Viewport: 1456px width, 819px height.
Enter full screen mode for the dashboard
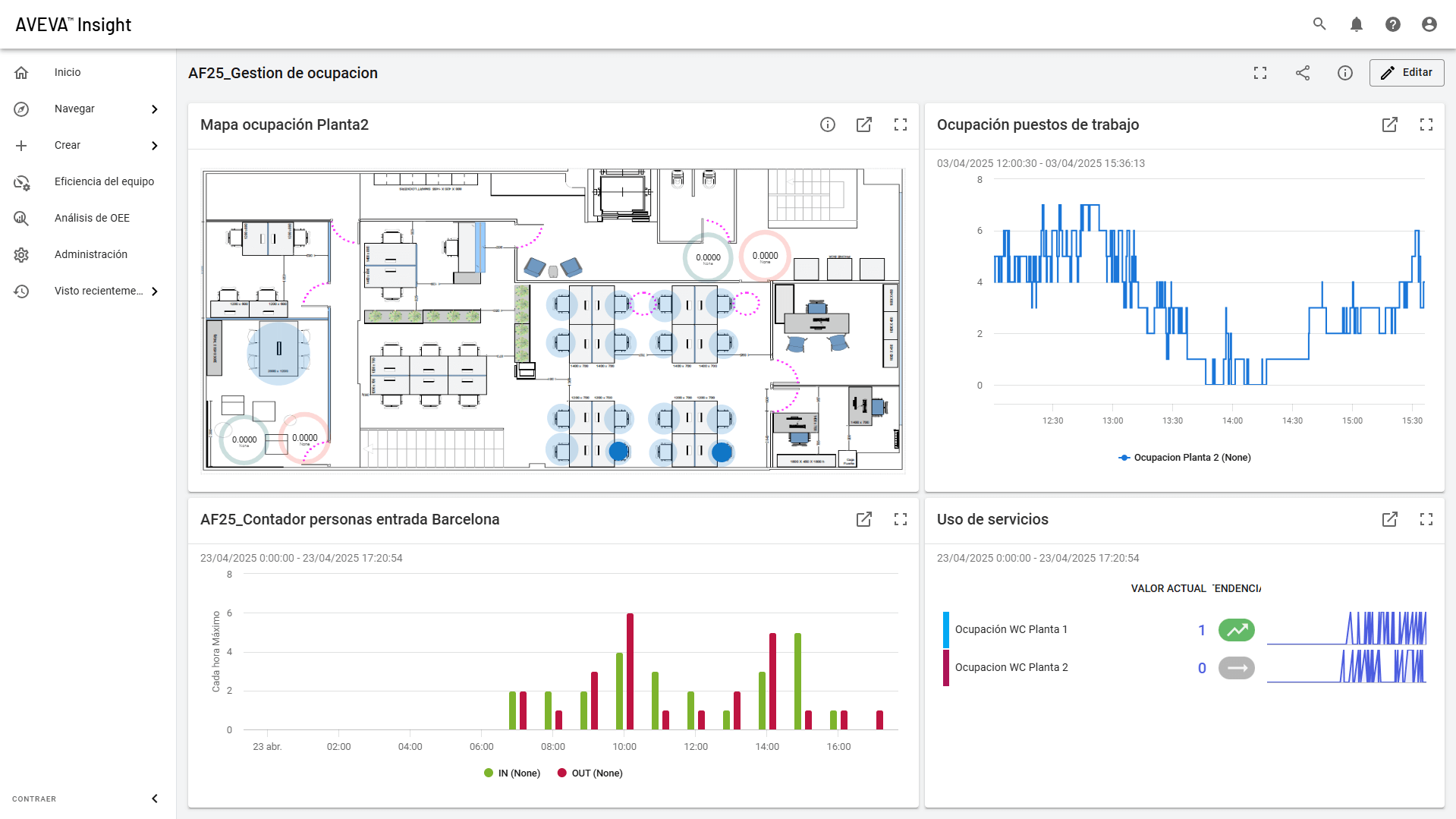pyautogui.click(x=1260, y=73)
